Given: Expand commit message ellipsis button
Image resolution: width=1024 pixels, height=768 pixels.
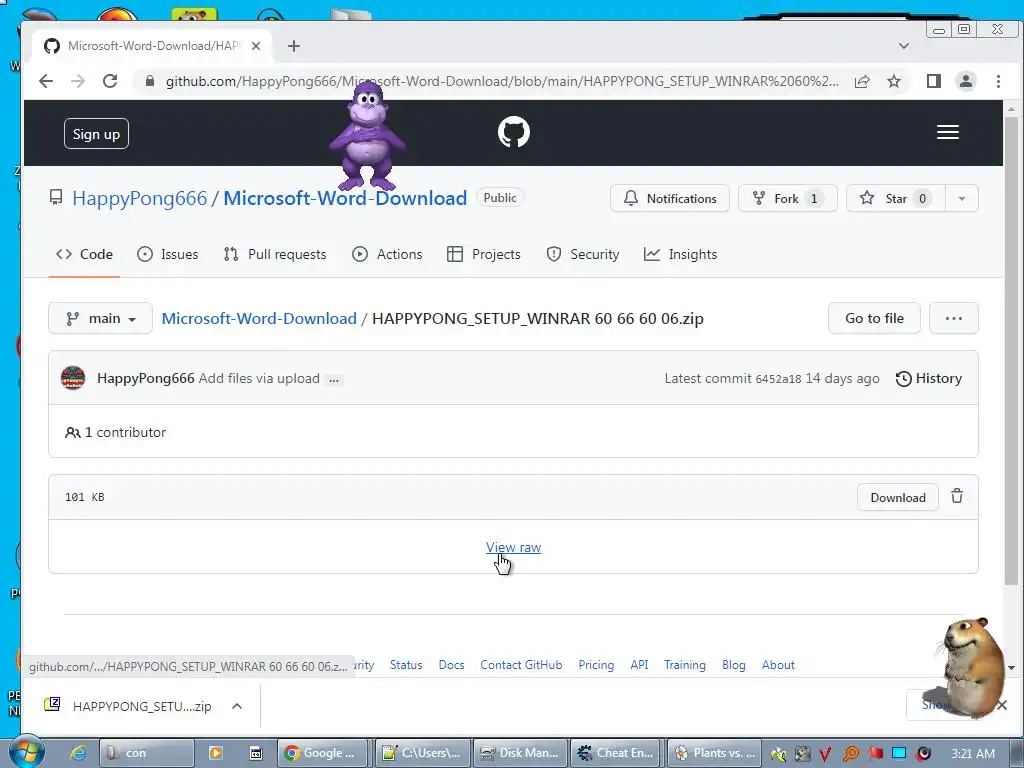Looking at the screenshot, I should 334,379.
